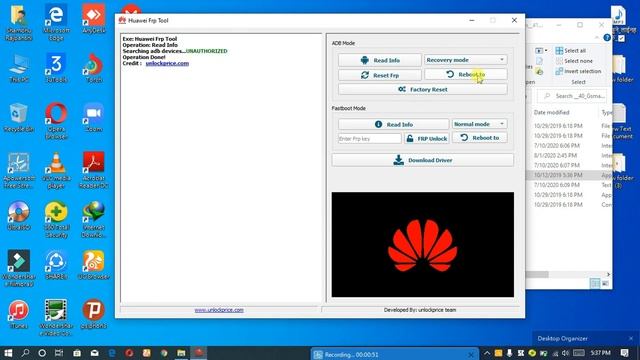Open Microsoft Store taskbar icon
Screen dimensions: 640x360
click(x=77, y=353)
